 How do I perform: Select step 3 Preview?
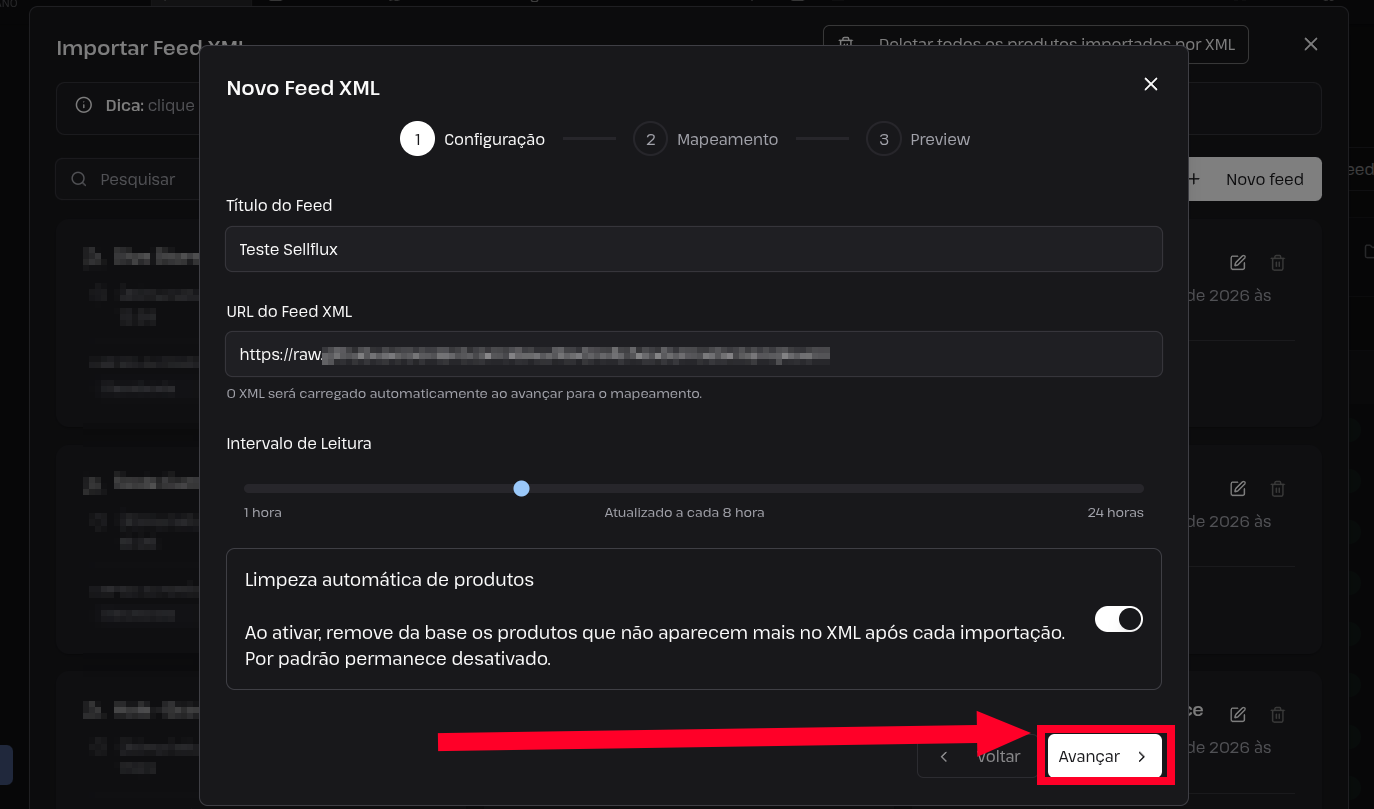(x=919, y=139)
